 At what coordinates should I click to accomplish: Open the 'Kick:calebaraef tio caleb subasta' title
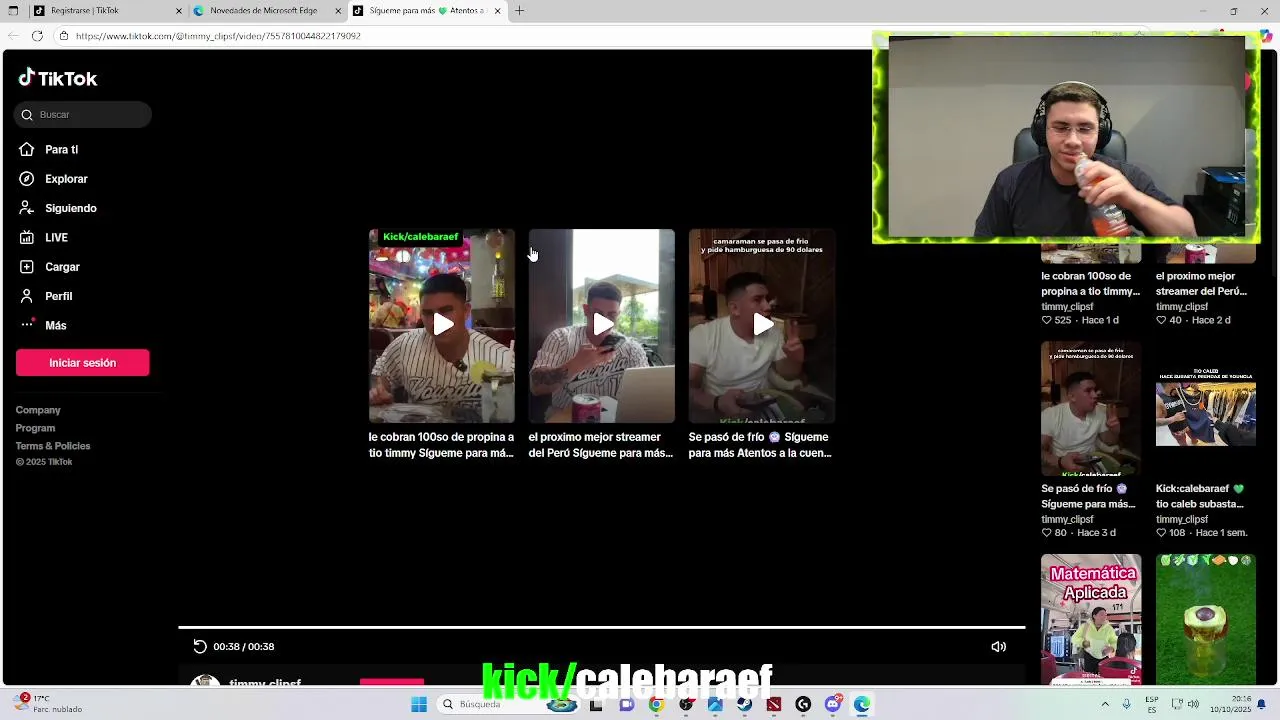click(1200, 496)
